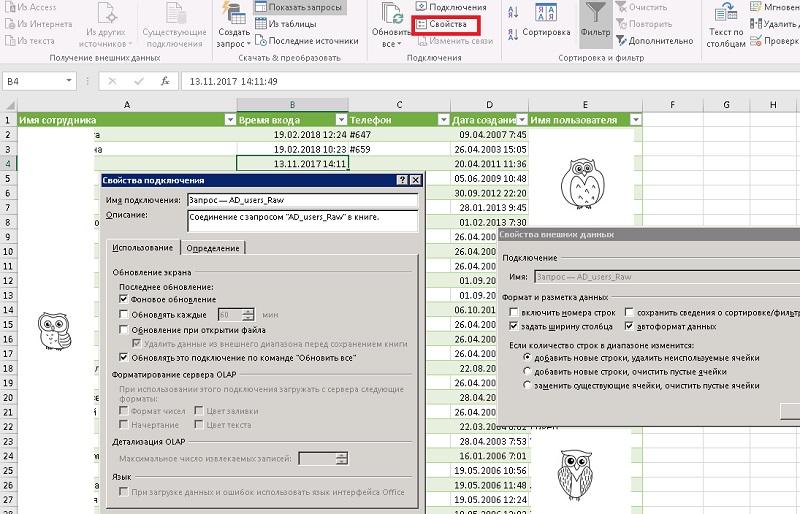Click Из таблицы query option

pyautogui.click(x=286, y=24)
